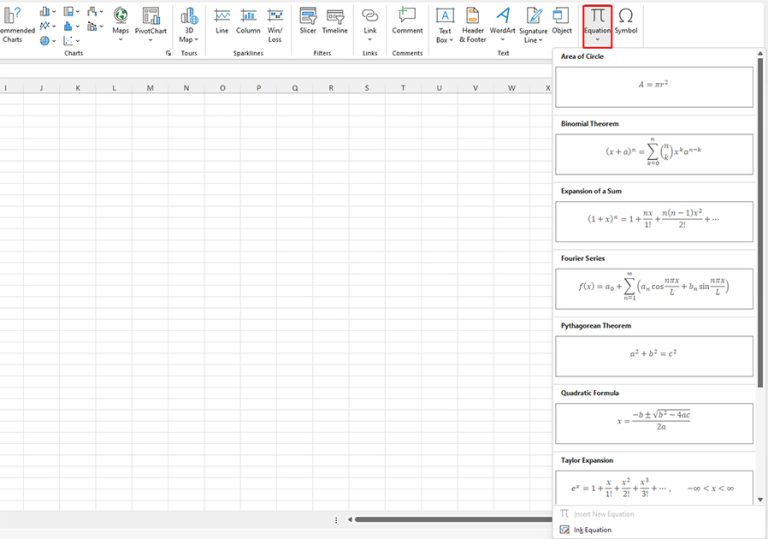Insert a line or area chart
Viewport: 768px width, 539px height.
(x=45, y=25)
